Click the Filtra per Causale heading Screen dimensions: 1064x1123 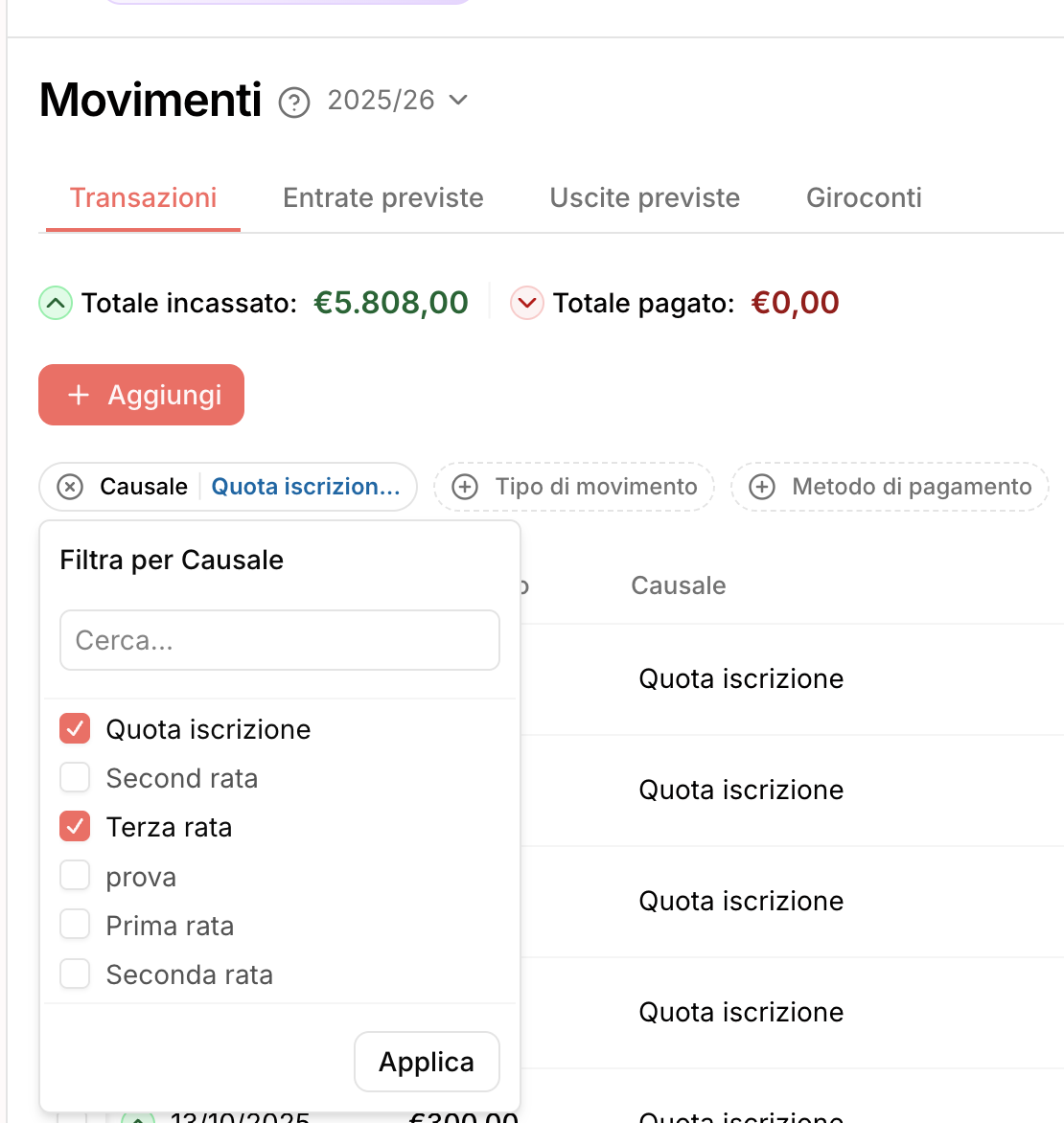pyautogui.click(x=172, y=561)
